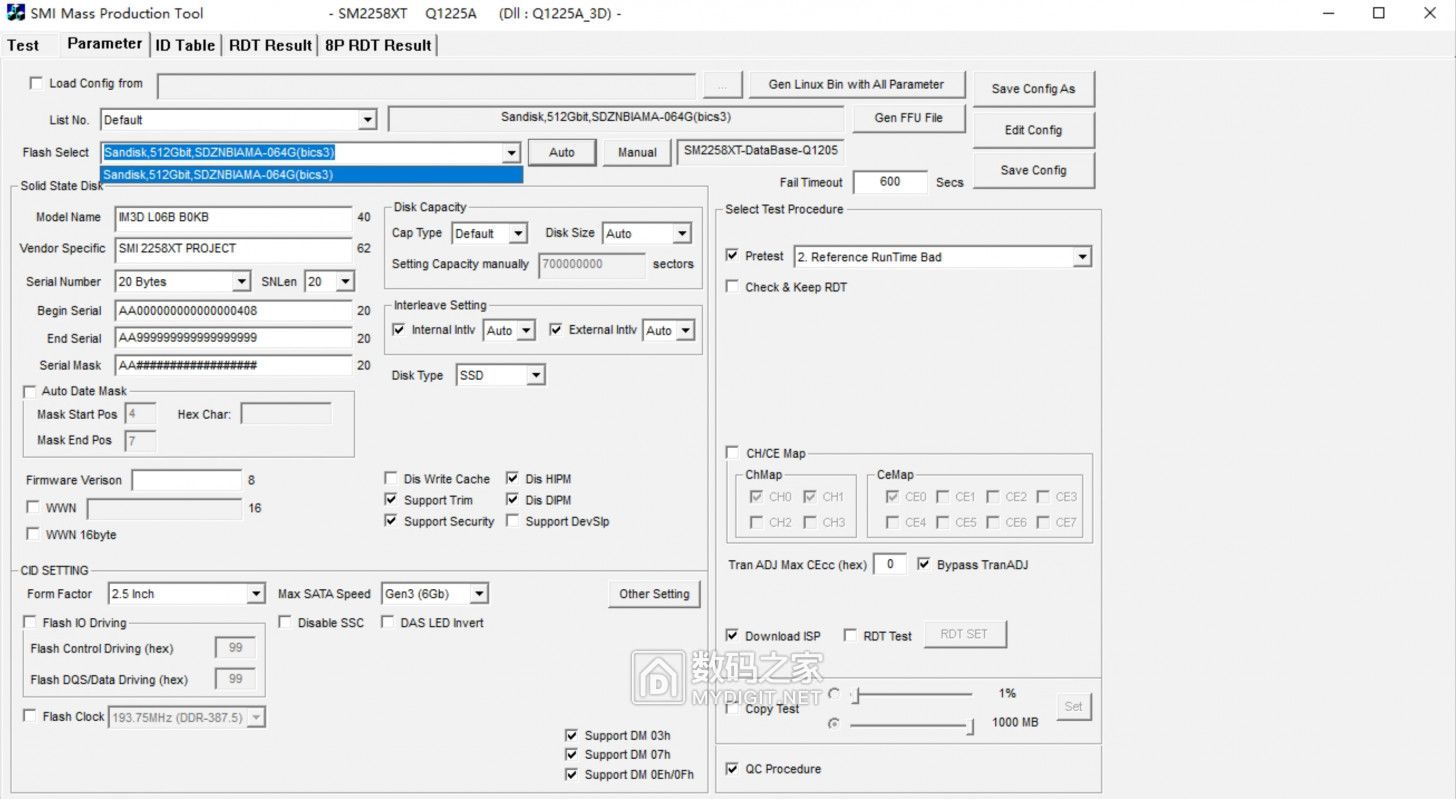The width and height of the screenshot is (1456, 799).
Task: Switch to the Test tab
Action: (23, 45)
